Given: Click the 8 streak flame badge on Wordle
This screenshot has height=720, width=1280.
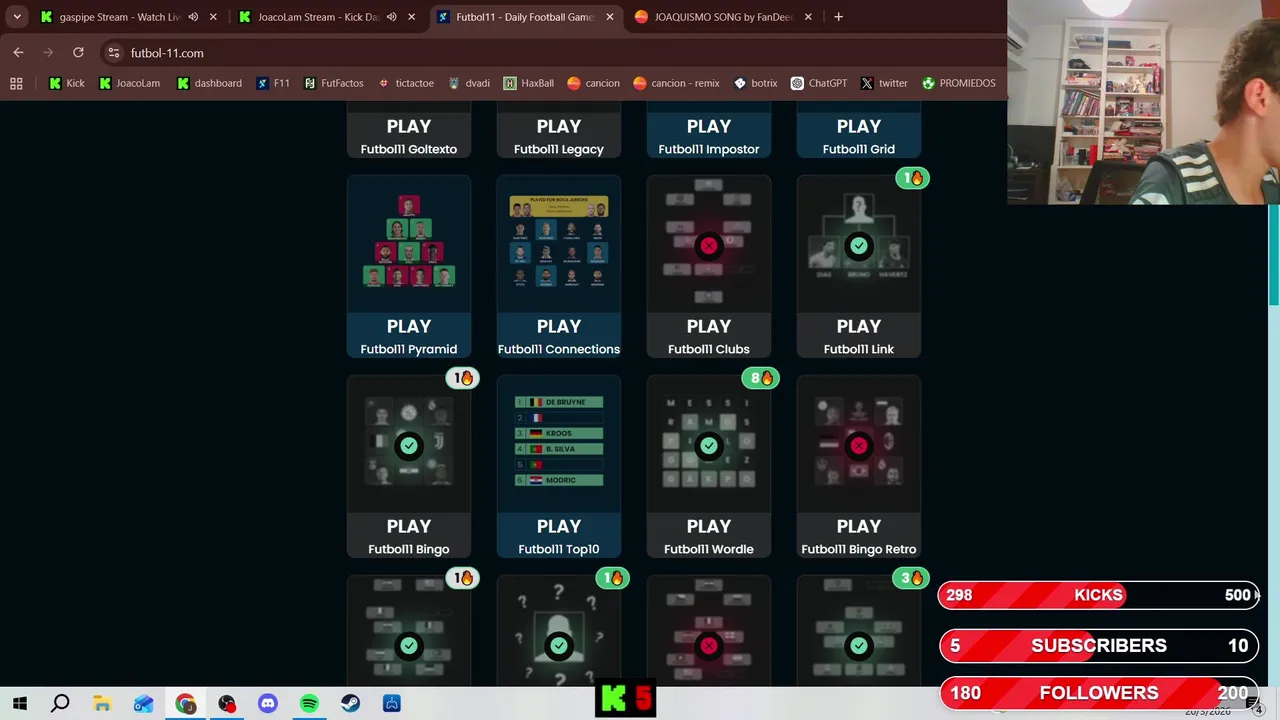Looking at the screenshot, I should (x=762, y=378).
